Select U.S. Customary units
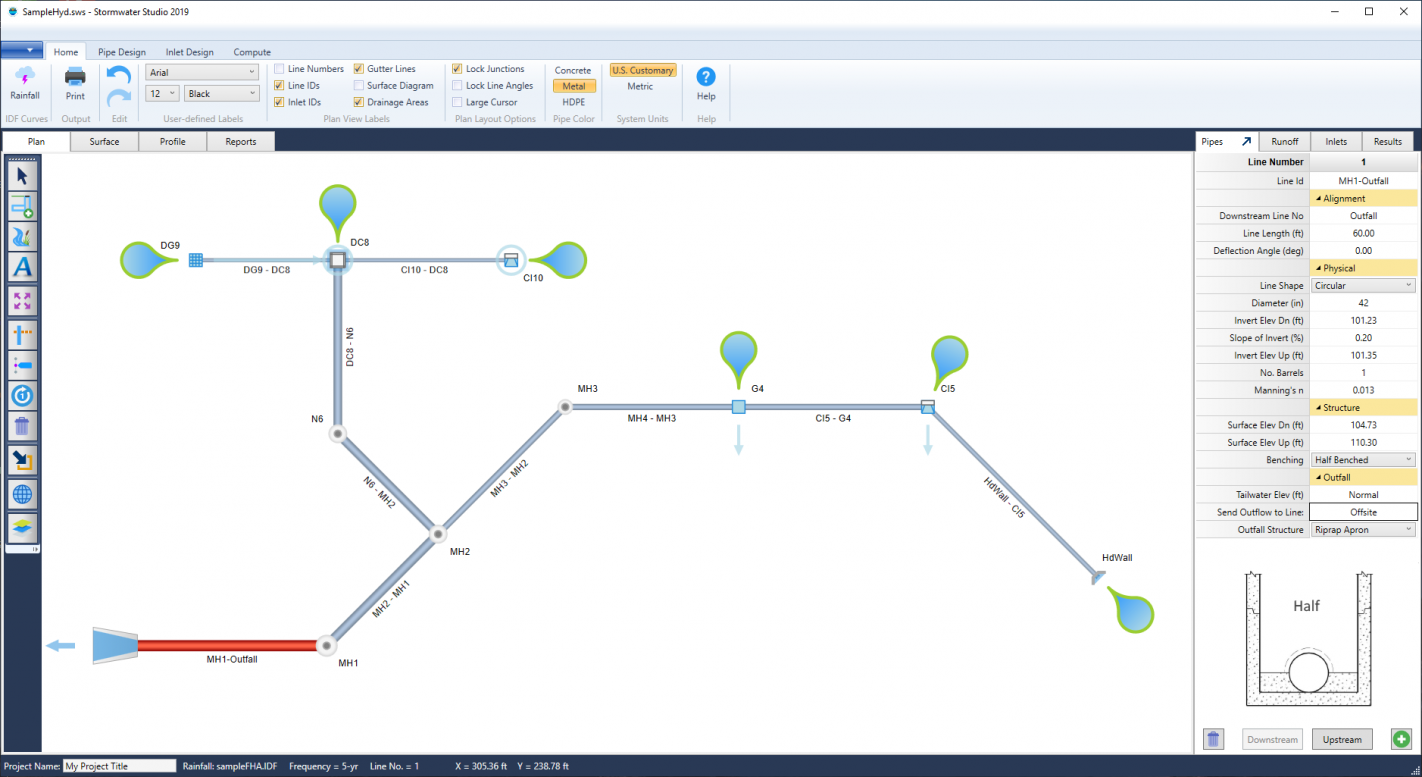The image size is (1422, 777). [x=643, y=70]
